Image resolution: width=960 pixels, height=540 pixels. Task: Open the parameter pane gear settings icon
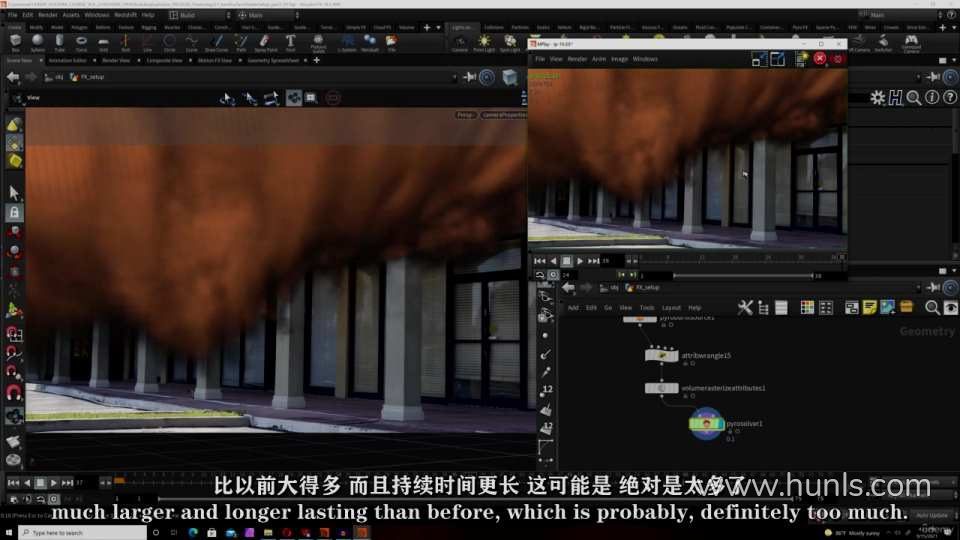(x=877, y=97)
